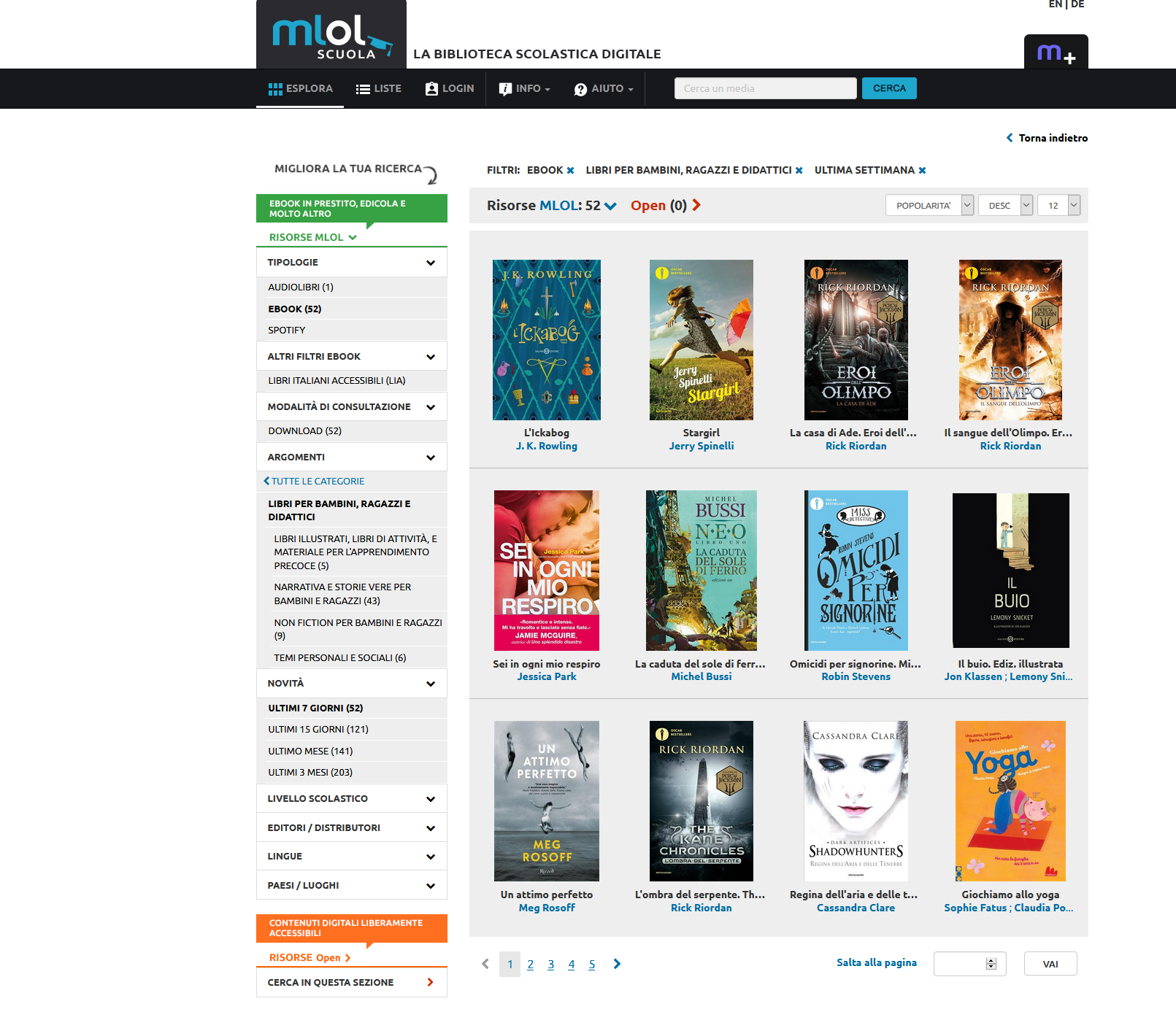Open 'Il buio' book cover

click(1011, 571)
